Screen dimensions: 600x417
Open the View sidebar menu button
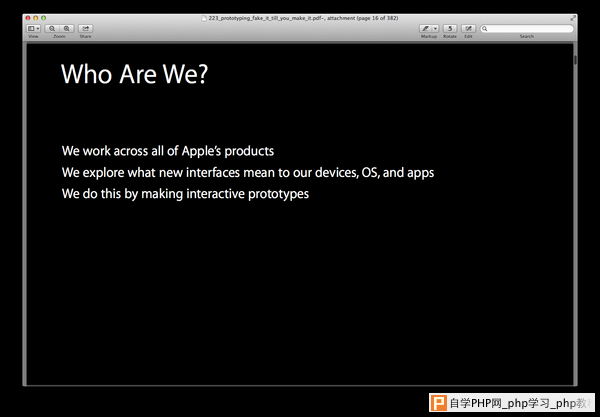pos(33,29)
